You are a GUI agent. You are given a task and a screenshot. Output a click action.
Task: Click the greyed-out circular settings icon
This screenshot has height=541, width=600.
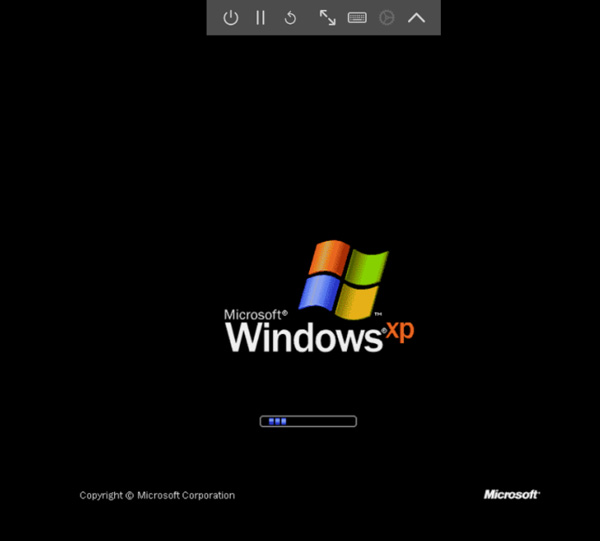386,18
